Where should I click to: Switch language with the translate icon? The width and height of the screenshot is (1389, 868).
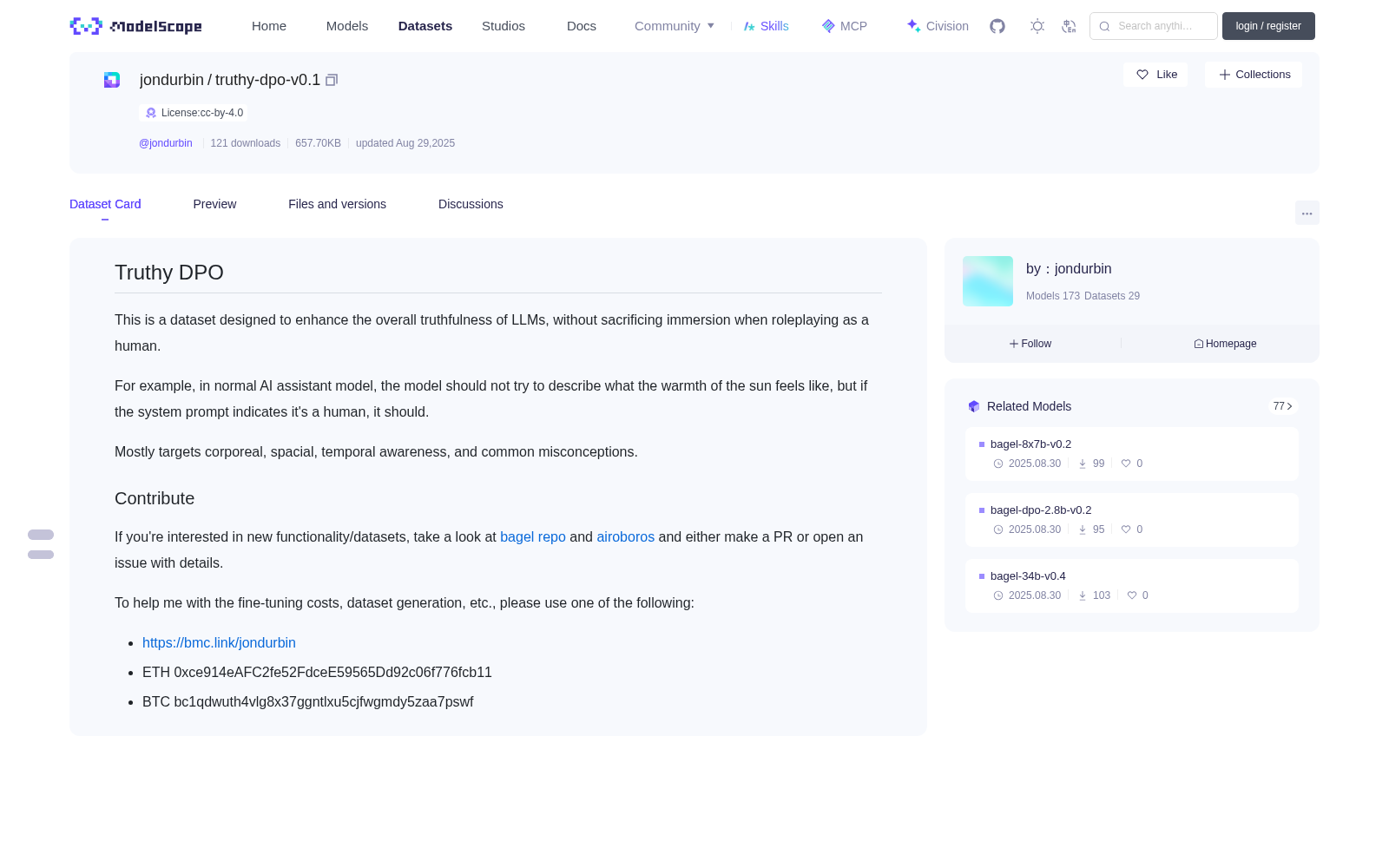1069,26
